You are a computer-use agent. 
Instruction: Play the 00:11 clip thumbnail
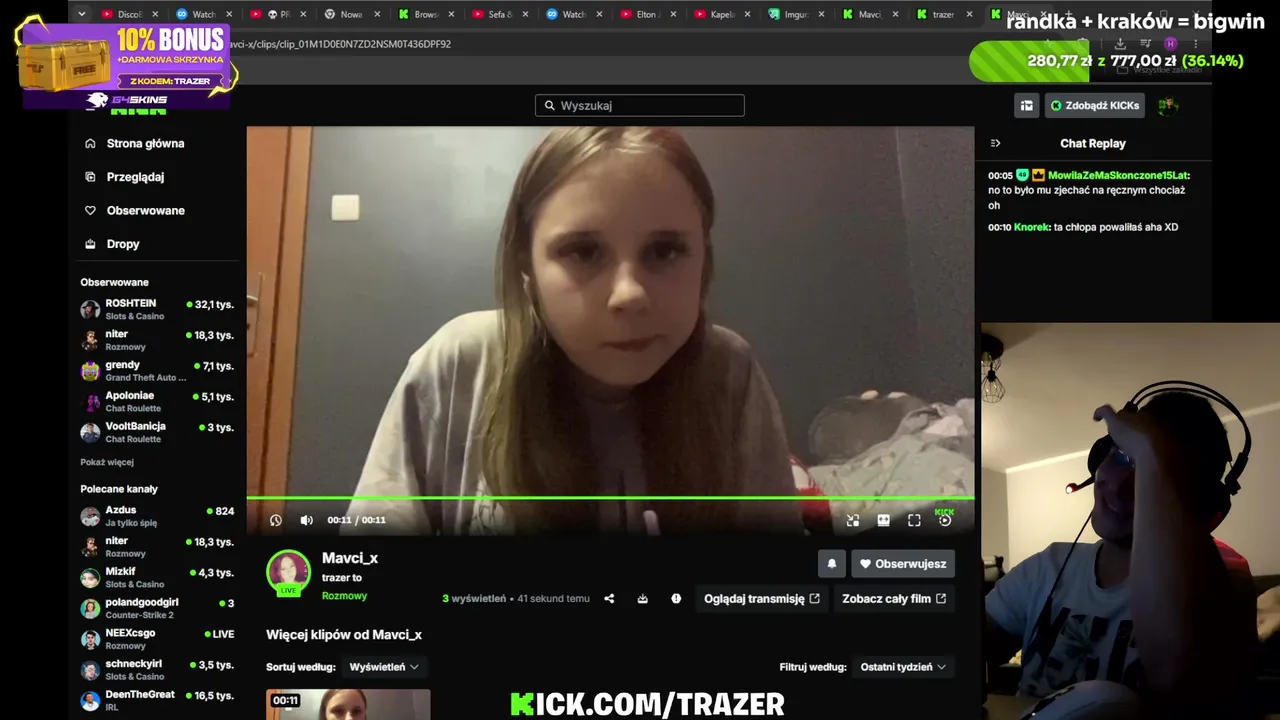pos(348,704)
